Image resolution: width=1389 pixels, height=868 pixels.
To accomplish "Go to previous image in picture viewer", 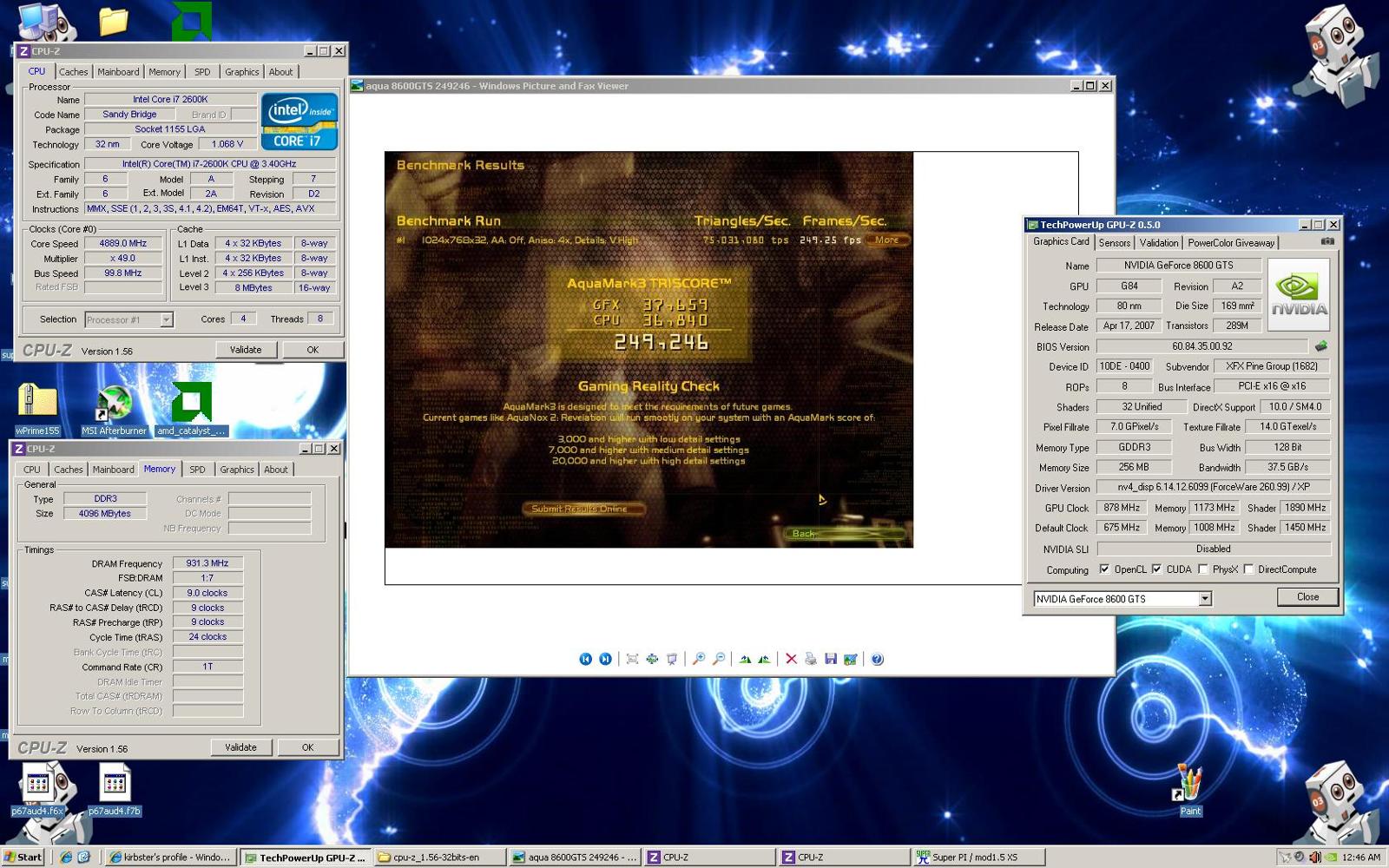I will [585, 659].
